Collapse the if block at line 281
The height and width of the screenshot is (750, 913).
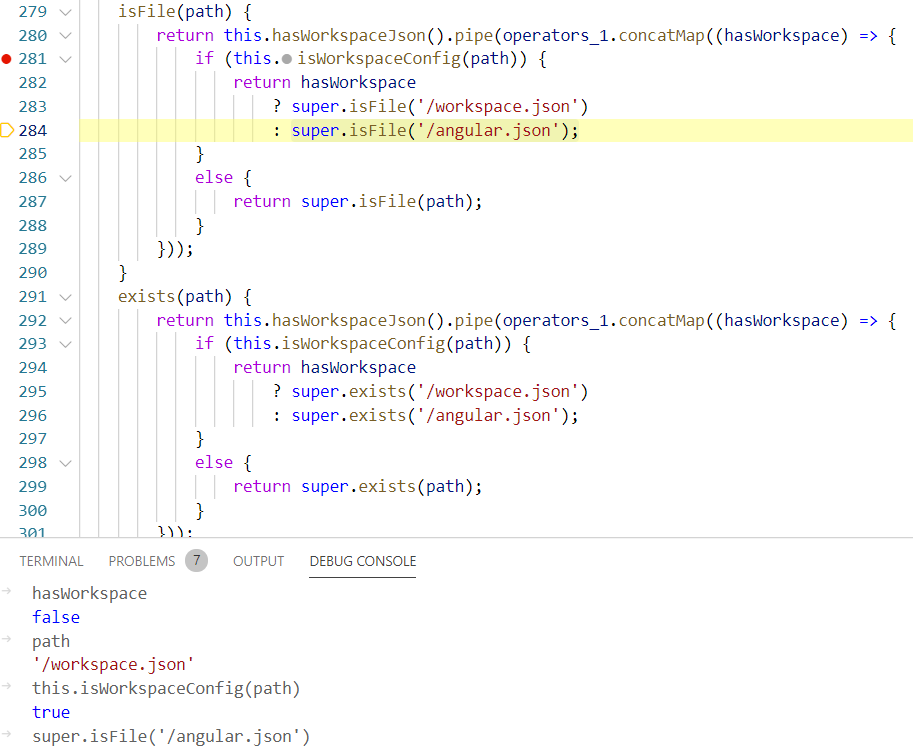click(66, 59)
